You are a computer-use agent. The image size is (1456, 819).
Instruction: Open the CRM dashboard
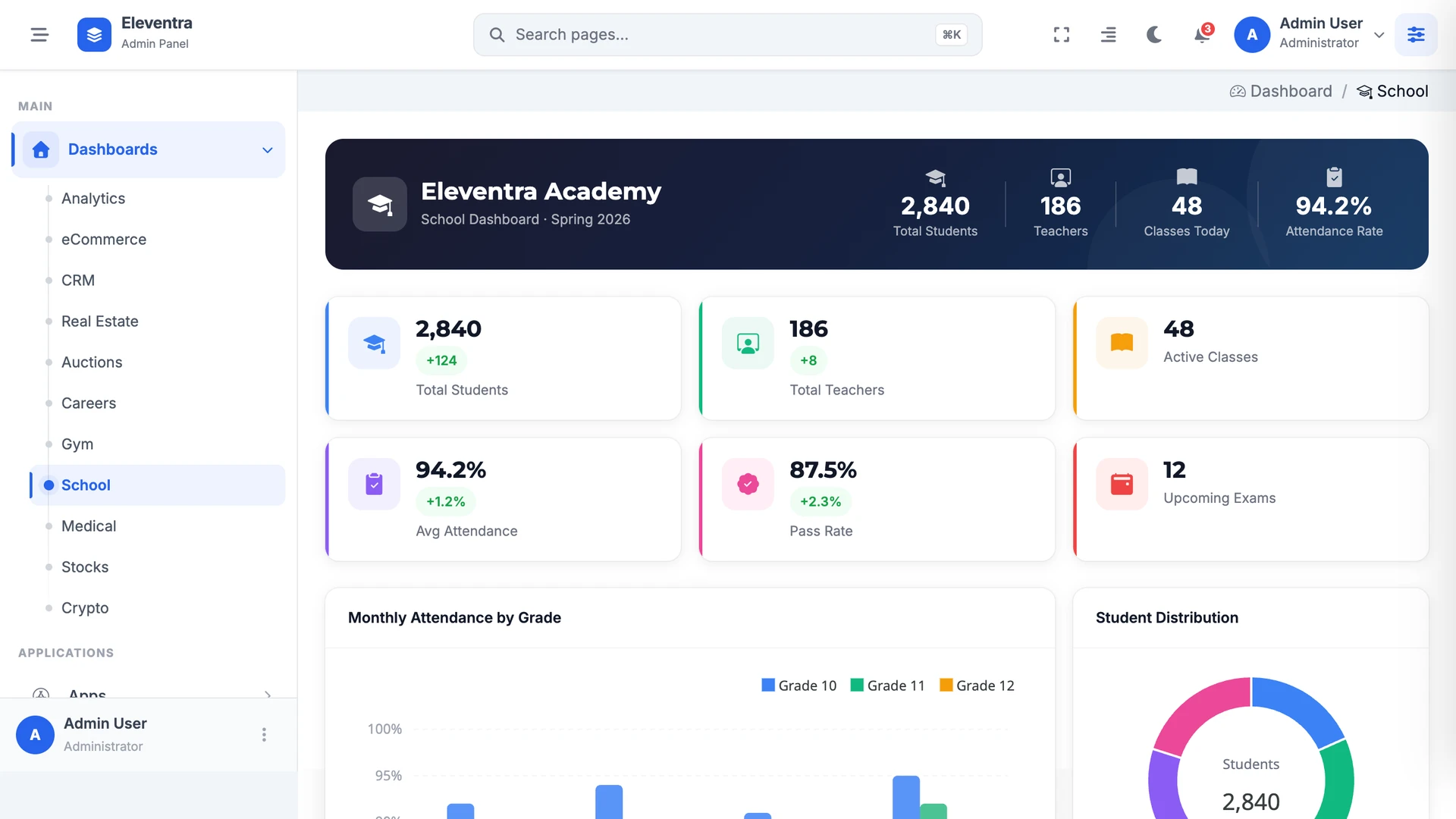pyautogui.click(x=78, y=281)
